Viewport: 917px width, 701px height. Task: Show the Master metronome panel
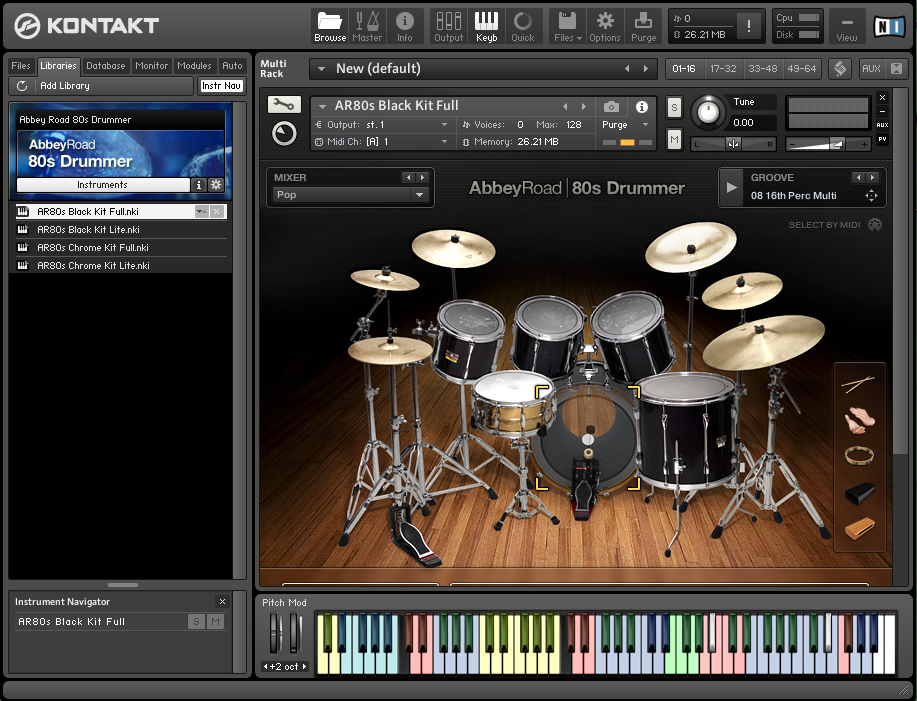pos(367,27)
